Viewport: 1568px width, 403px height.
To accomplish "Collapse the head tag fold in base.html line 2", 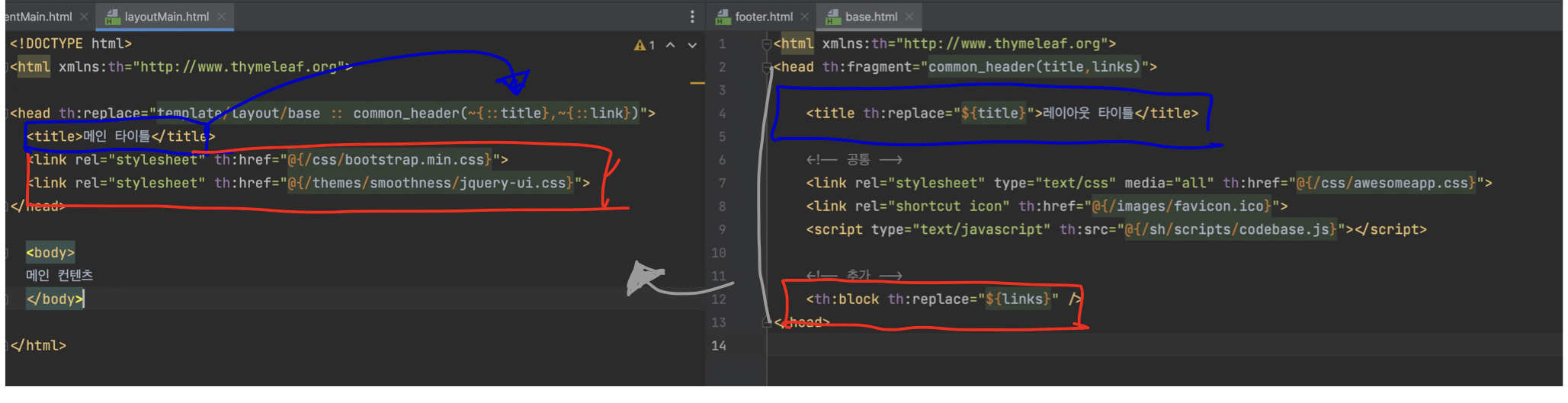I will pyautogui.click(x=767, y=67).
